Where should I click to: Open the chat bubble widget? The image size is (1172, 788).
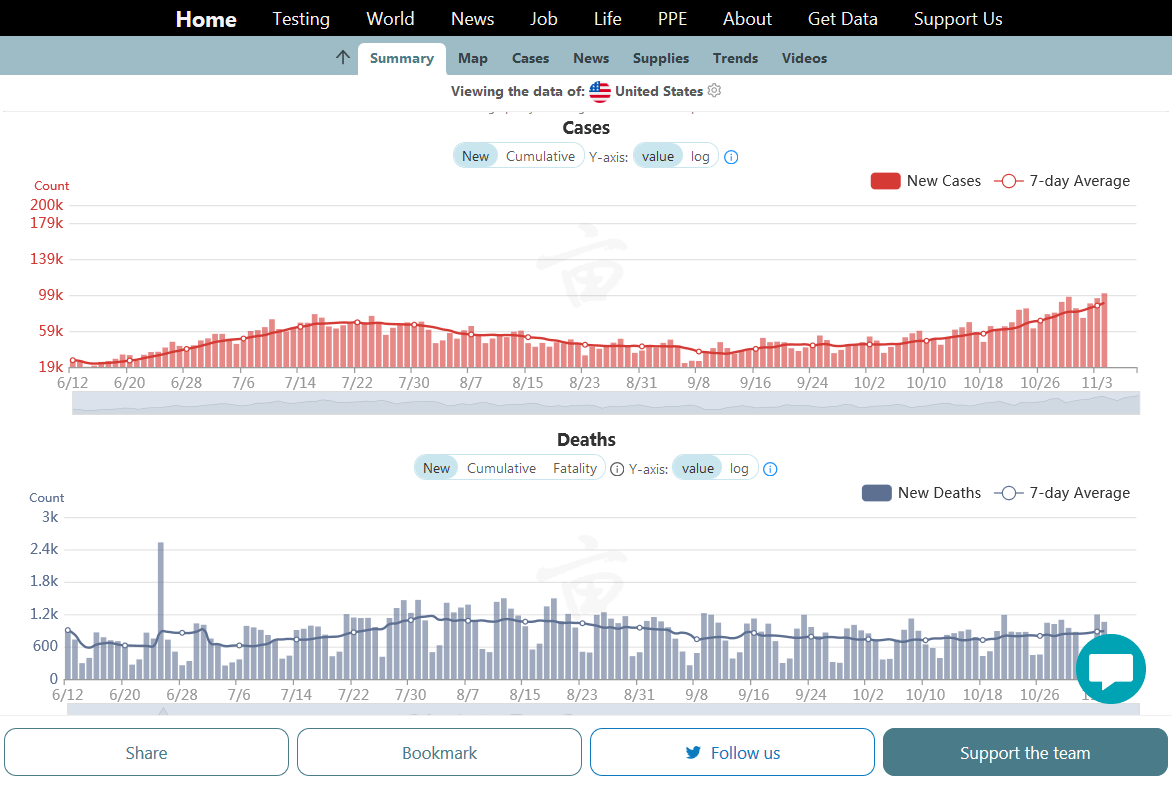coord(1110,669)
